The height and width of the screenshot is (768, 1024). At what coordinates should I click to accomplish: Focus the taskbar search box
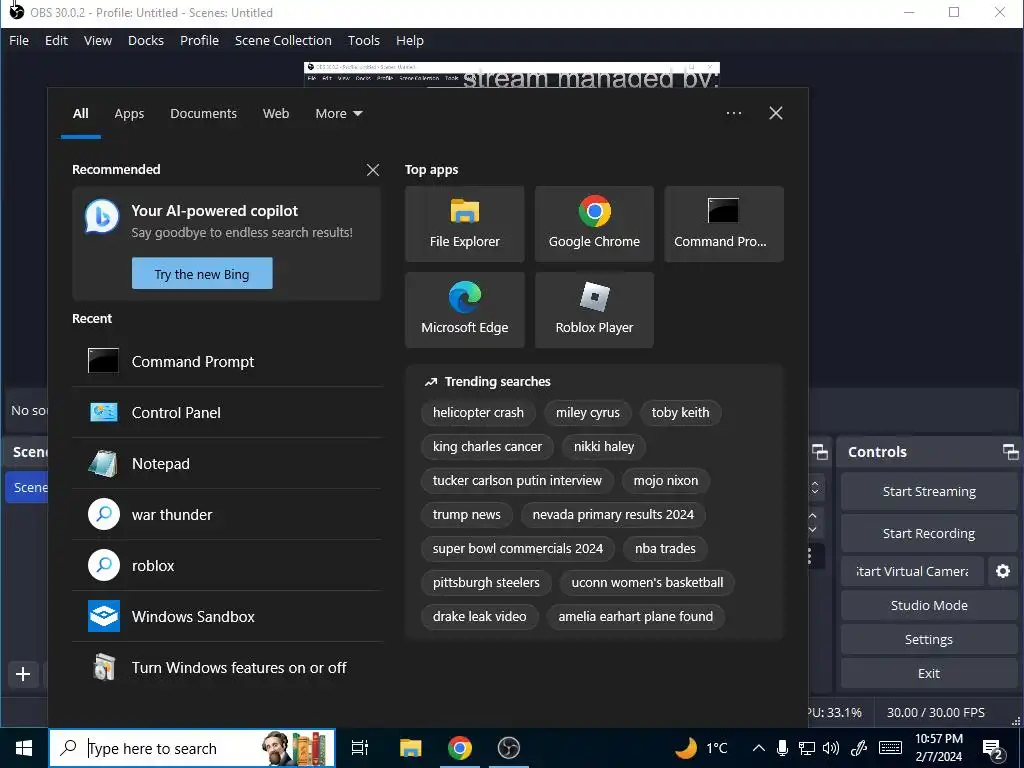(x=192, y=748)
